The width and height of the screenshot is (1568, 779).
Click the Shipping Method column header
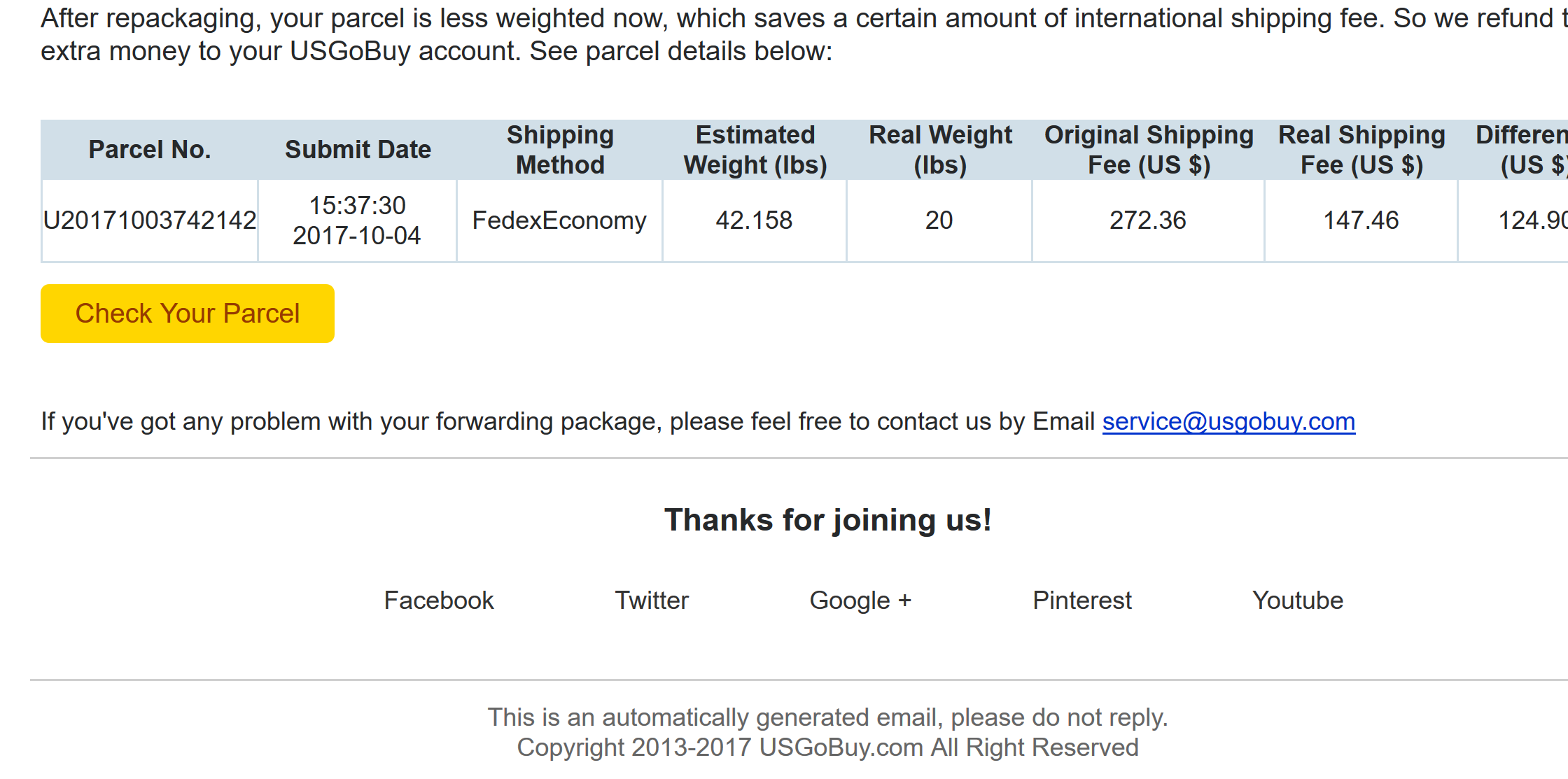560,150
